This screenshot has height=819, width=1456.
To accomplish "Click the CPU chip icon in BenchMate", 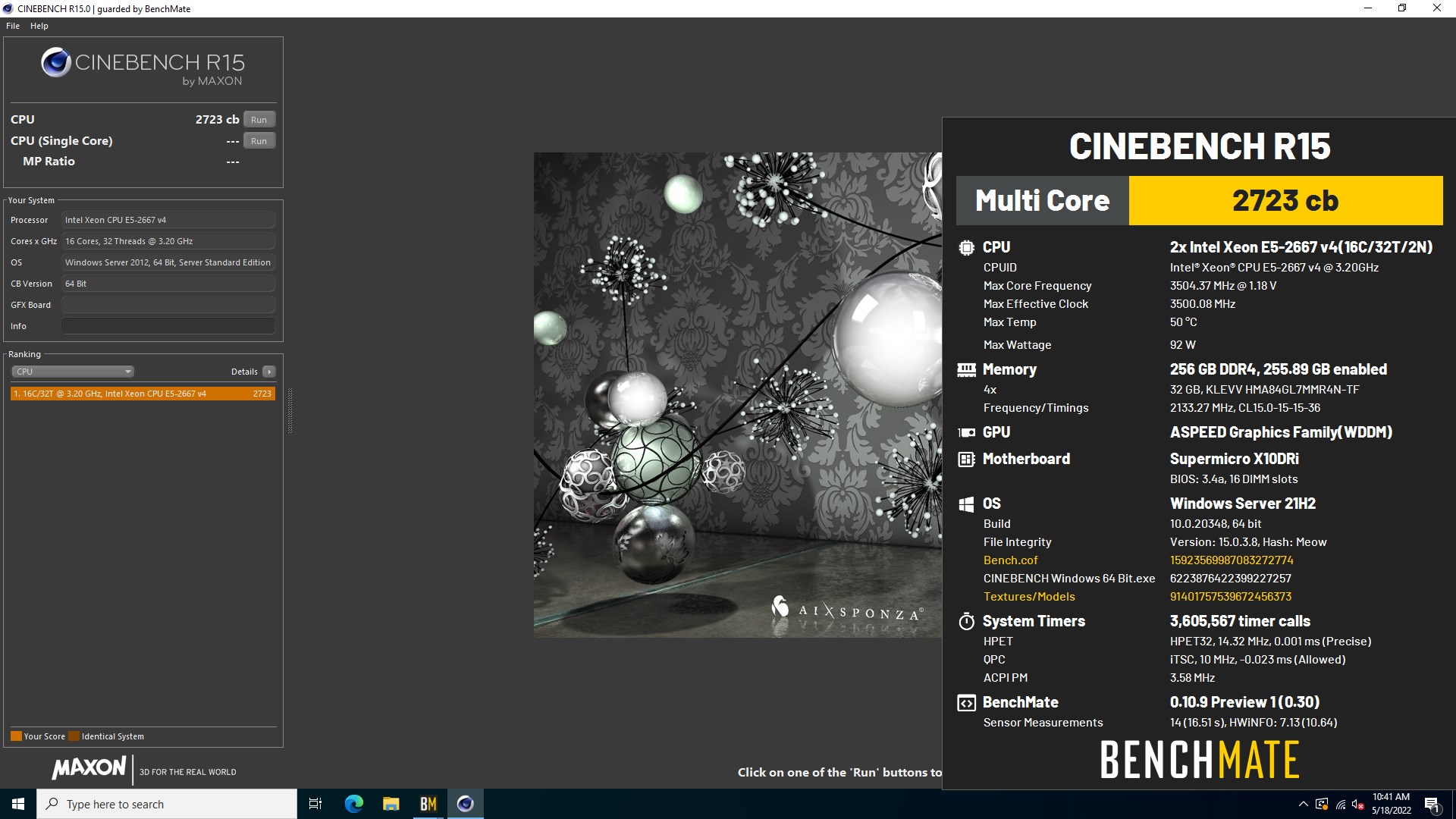I will point(966,247).
